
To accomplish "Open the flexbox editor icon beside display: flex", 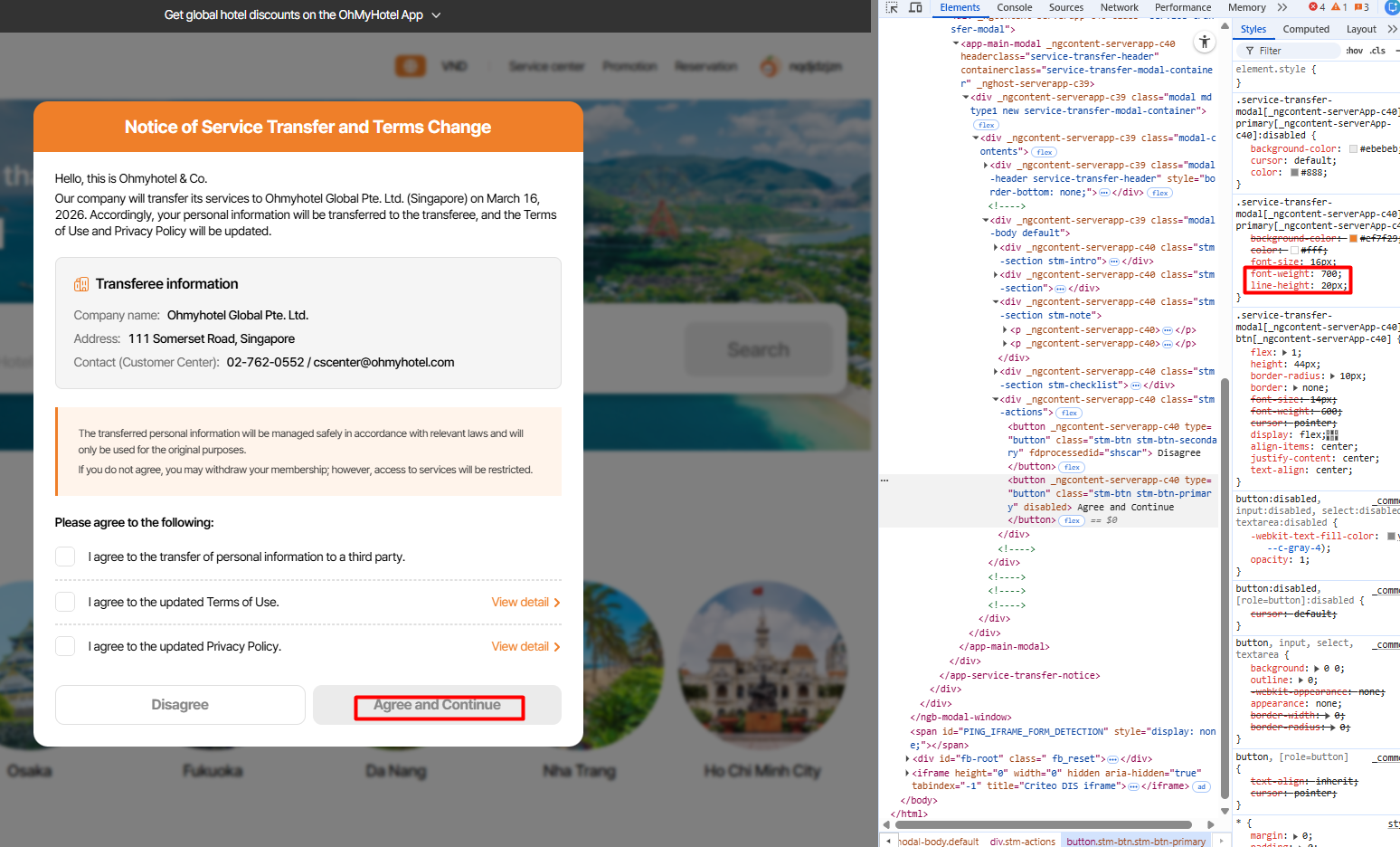I will [x=1331, y=435].
